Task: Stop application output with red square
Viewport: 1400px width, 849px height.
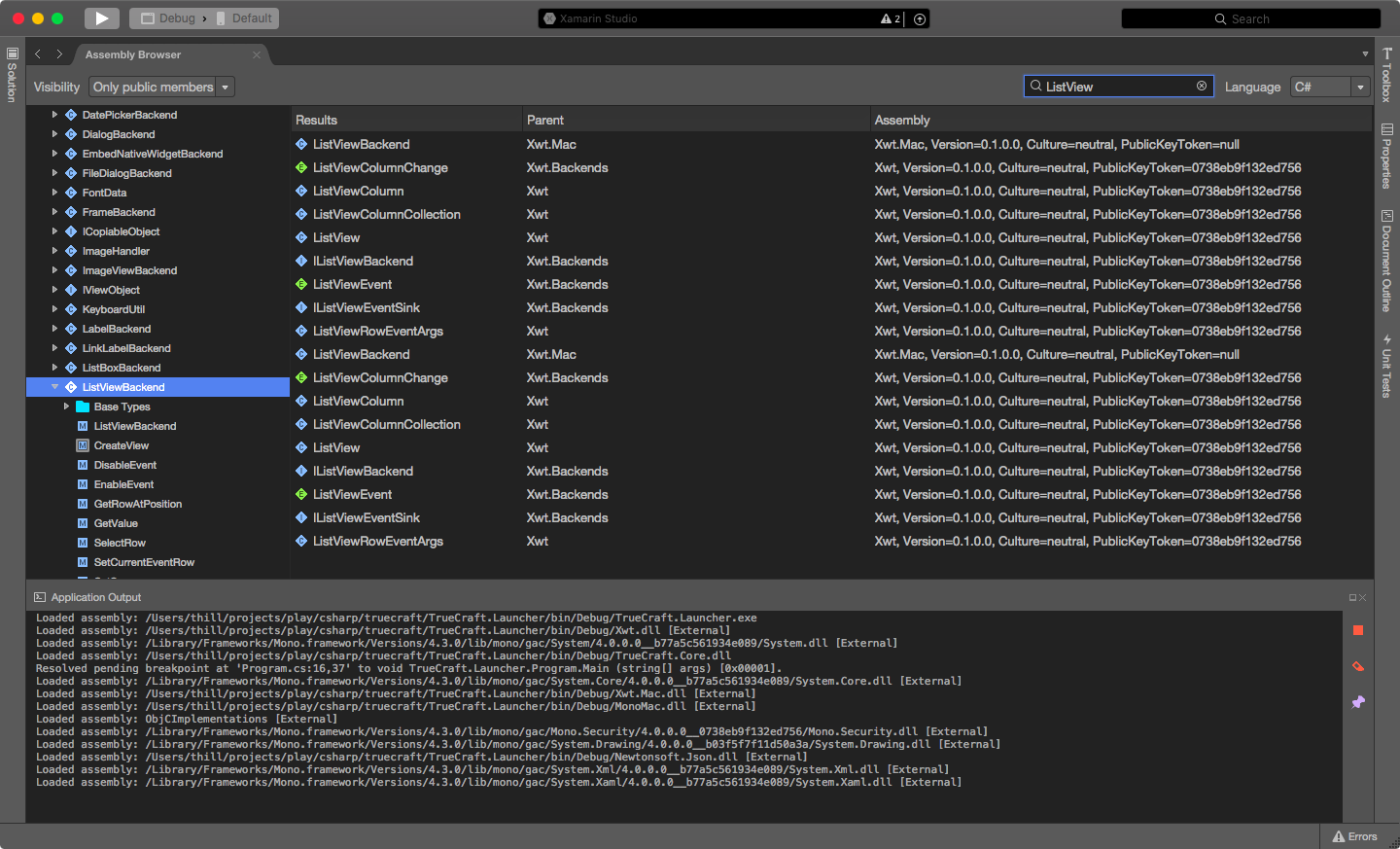Action: click(x=1358, y=631)
